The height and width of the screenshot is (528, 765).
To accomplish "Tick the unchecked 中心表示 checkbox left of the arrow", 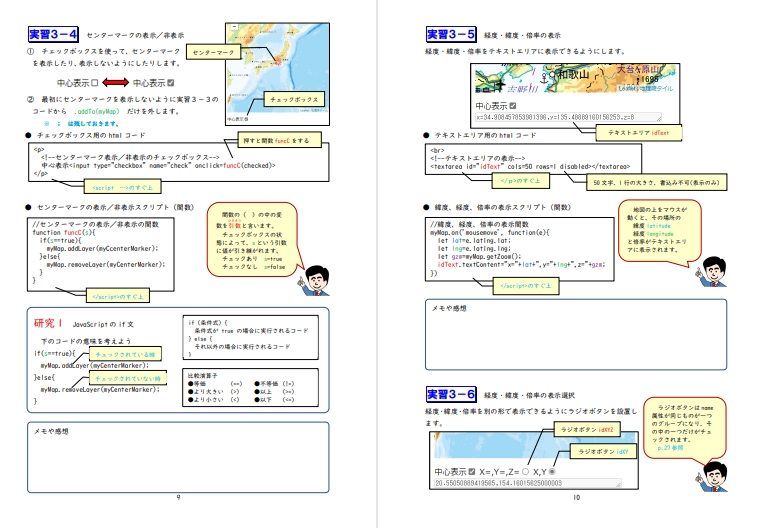I will click(95, 83).
